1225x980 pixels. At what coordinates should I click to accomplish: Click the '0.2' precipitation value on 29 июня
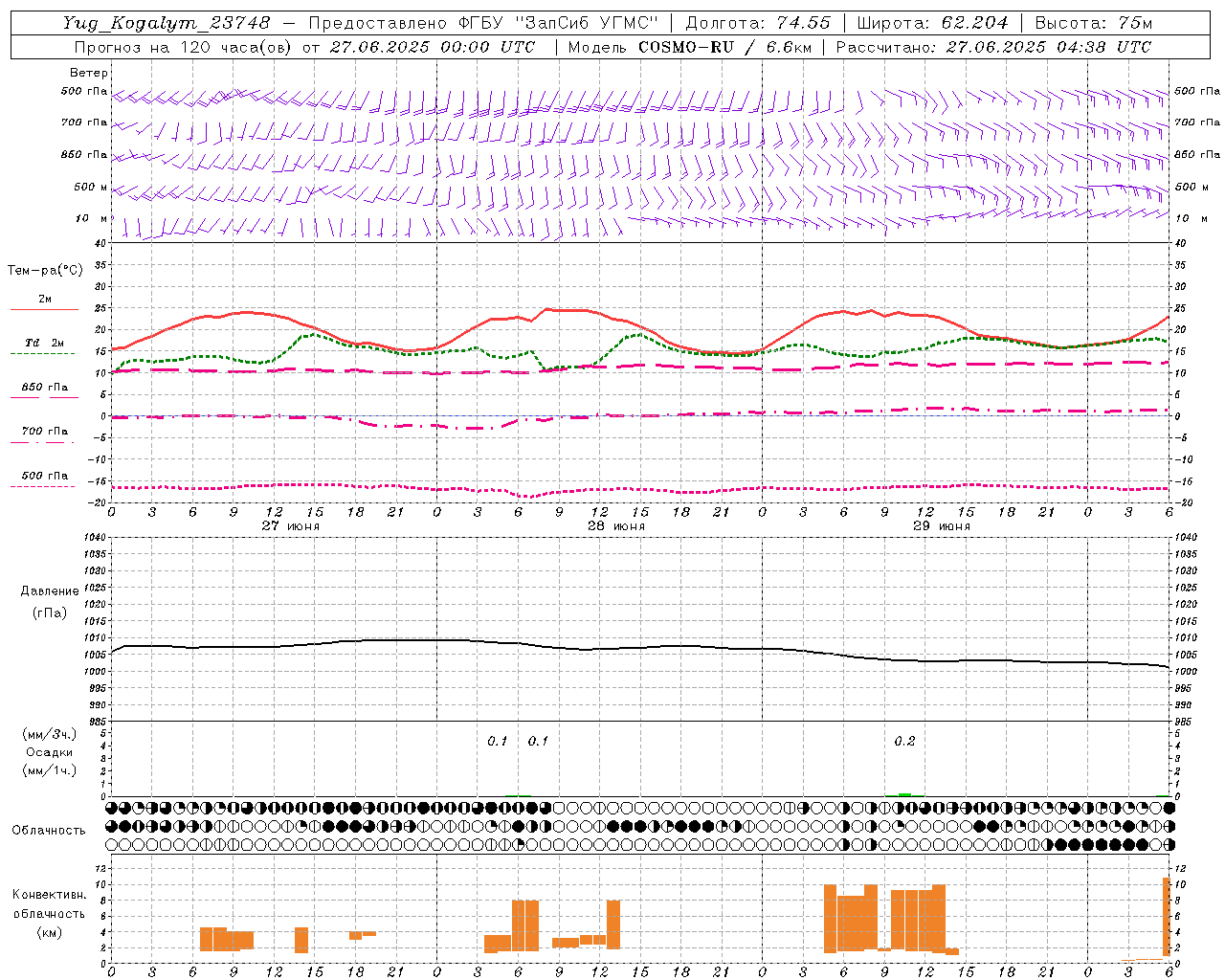click(x=904, y=741)
